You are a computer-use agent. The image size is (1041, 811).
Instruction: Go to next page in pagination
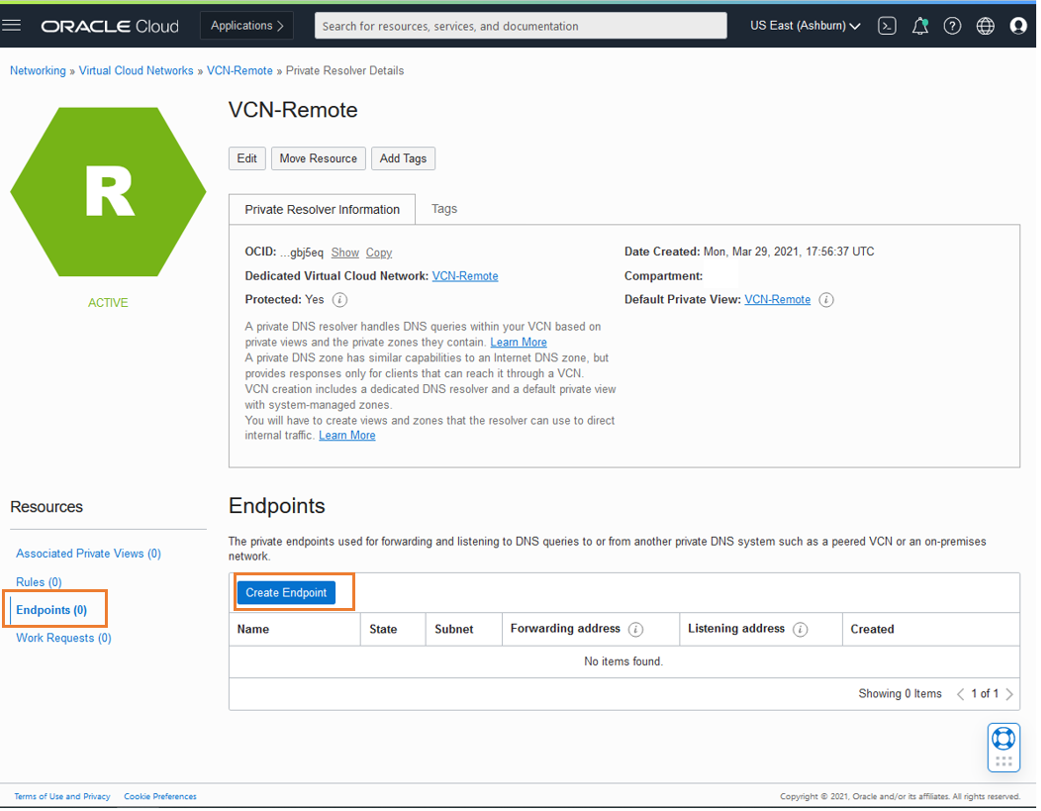(x=1009, y=694)
